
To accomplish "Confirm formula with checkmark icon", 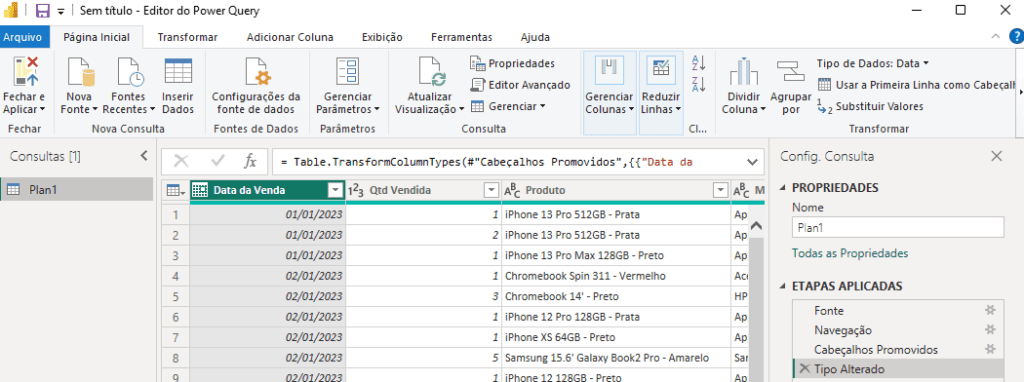I will (218, 161).
